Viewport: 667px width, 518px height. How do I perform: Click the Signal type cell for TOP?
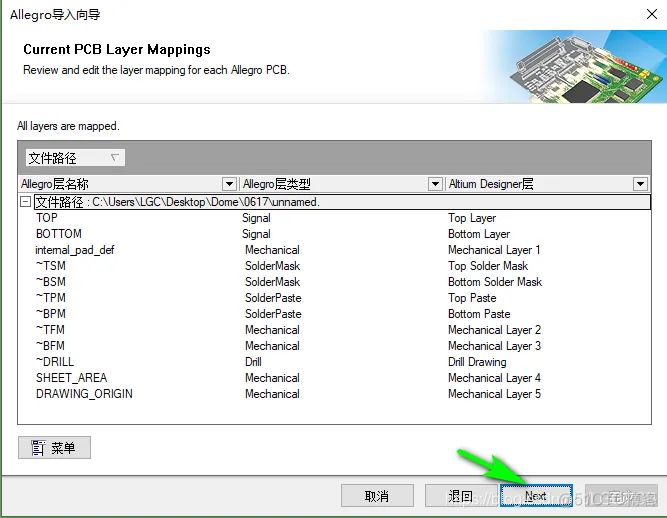pos(257,218)
